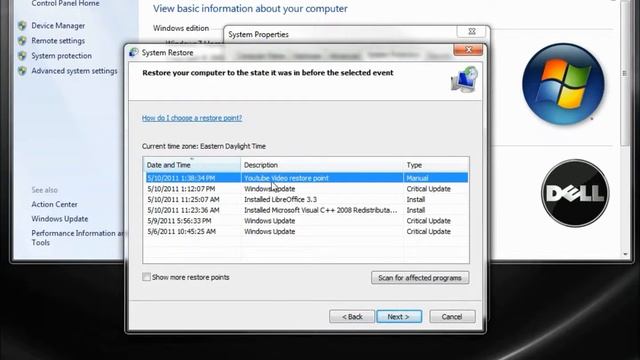This screenshot has width=640, height=360.
Task: Open Action Center link
Action: click(x=54, y=204)
